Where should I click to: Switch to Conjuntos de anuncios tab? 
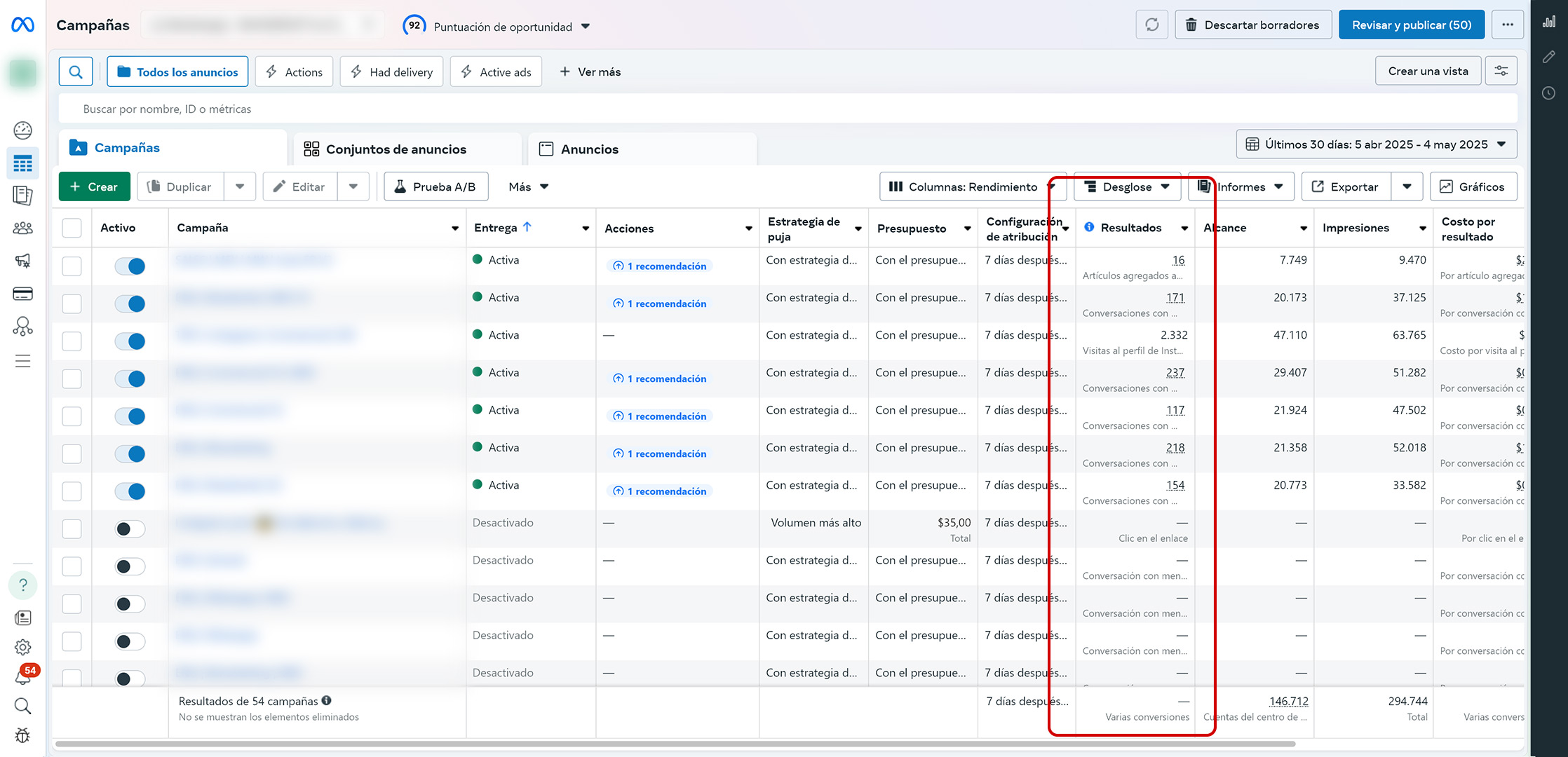[407, 149]
